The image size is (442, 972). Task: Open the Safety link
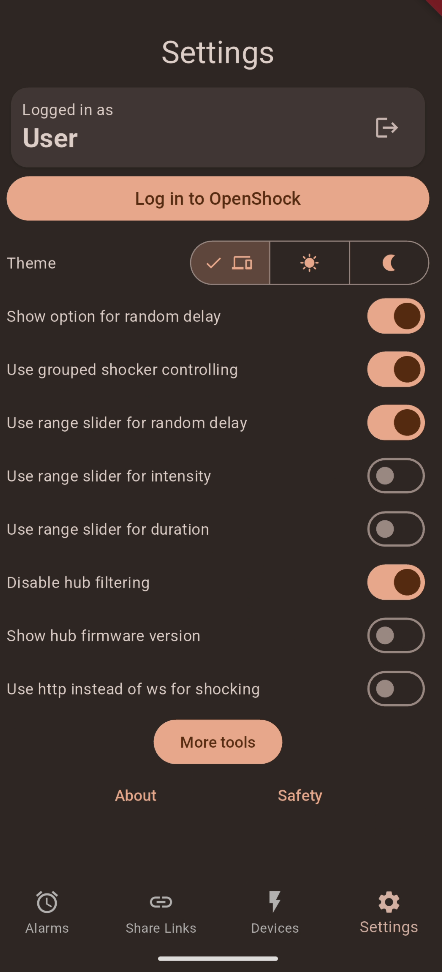pyautogui.click(x=300, y=795)
